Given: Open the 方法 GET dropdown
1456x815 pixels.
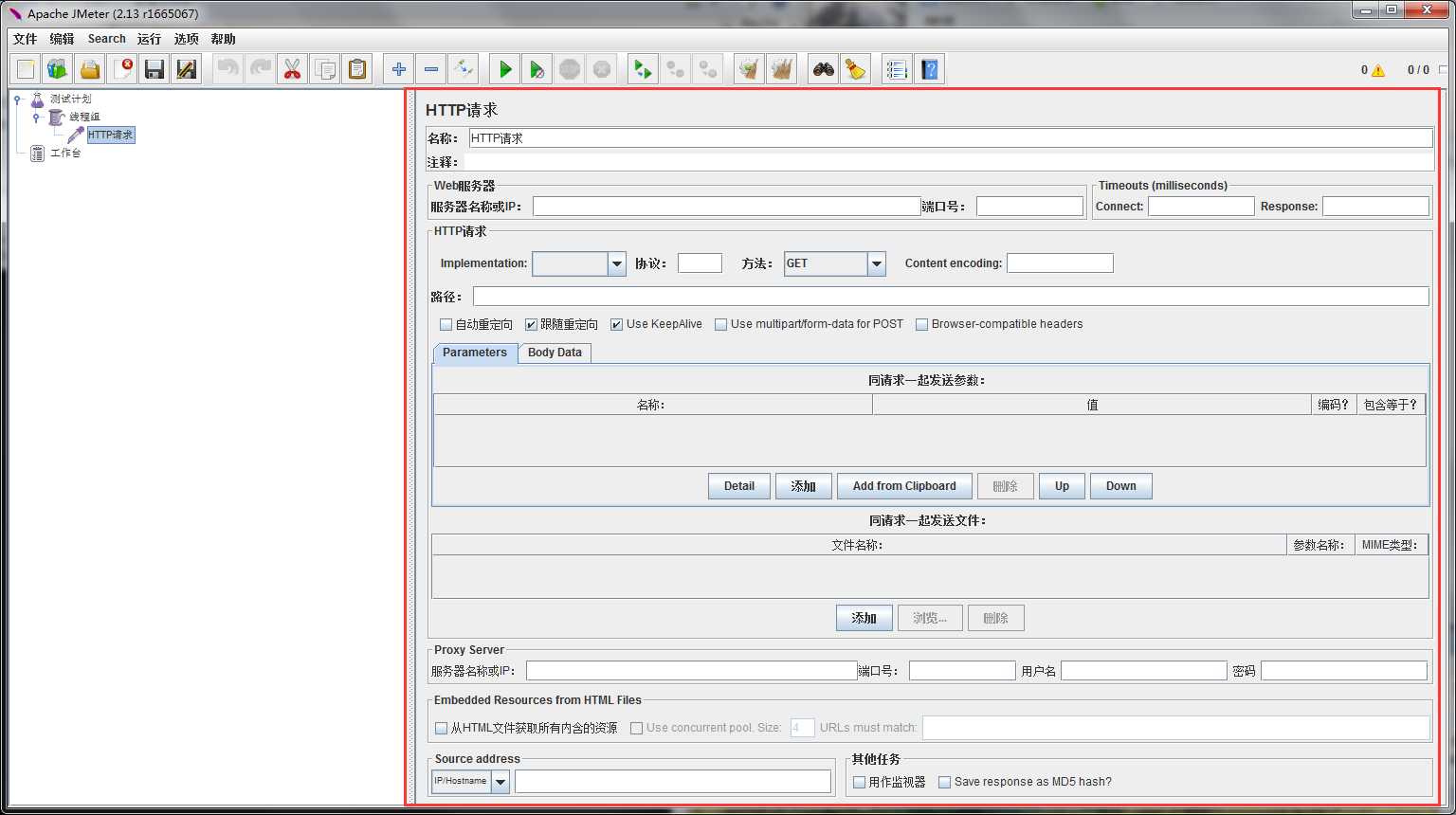Looking at the screenshot, I should pyautogui.click(x=876, y=263).
